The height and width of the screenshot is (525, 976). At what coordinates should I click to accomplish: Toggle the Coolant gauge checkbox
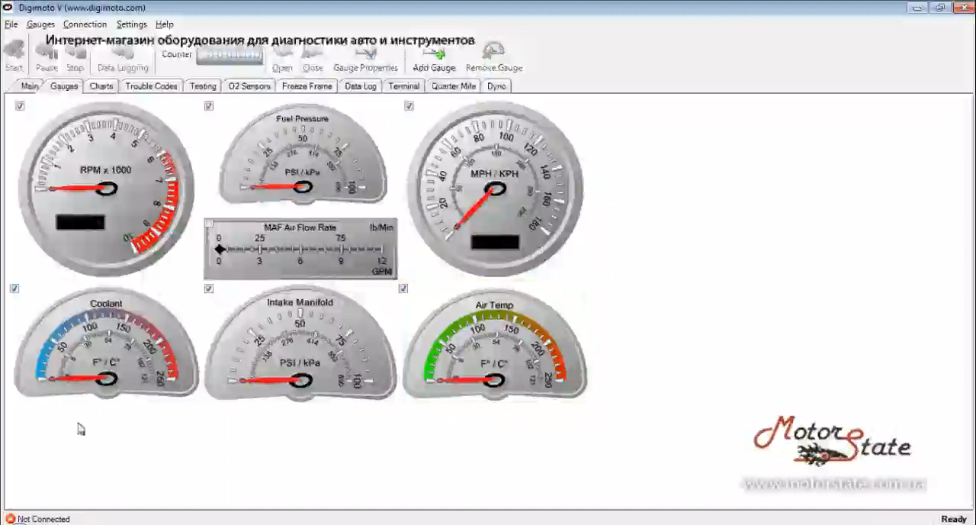pos(14,288)
